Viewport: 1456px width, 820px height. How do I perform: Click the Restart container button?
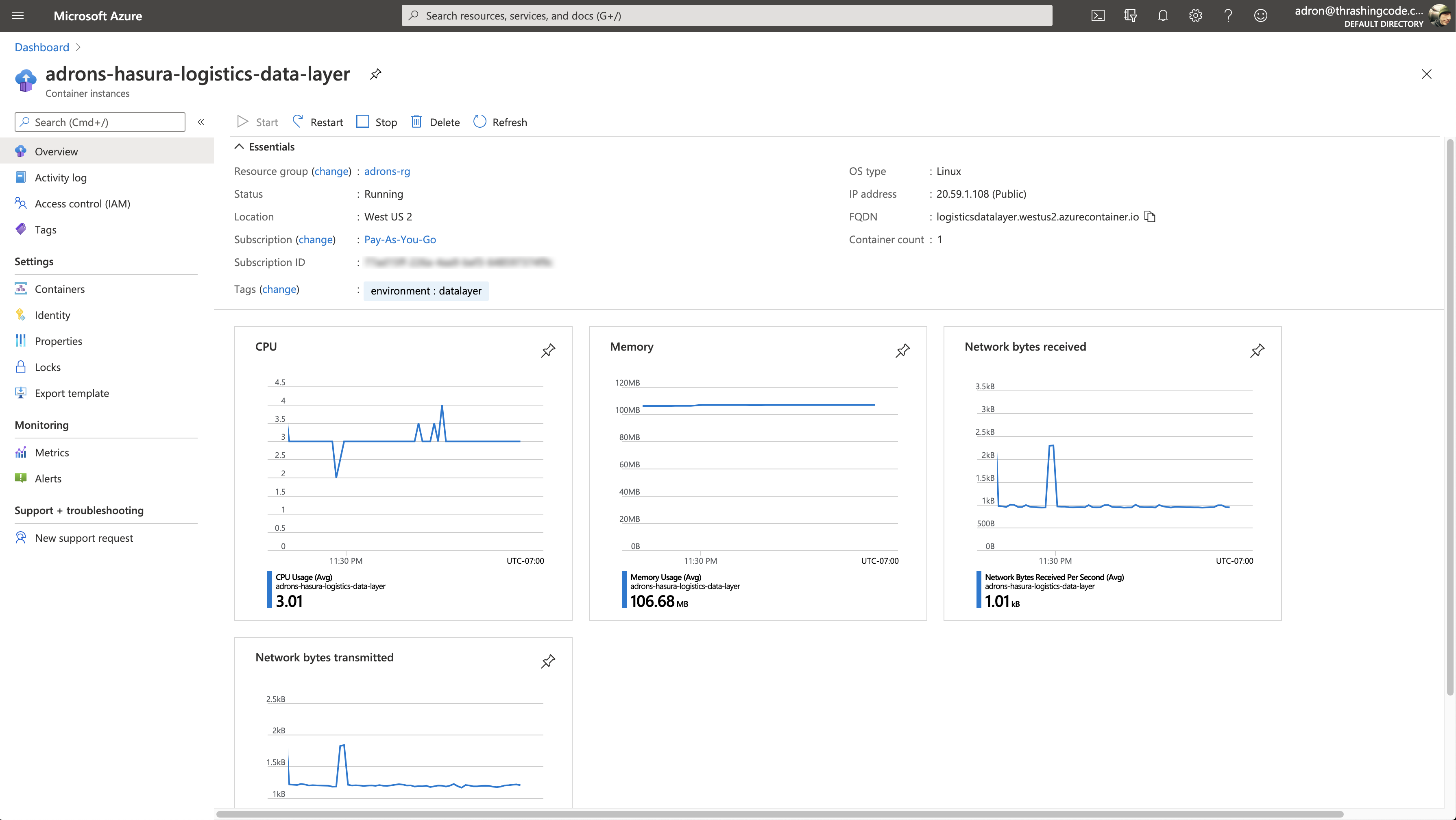click(x=318, y=122)
